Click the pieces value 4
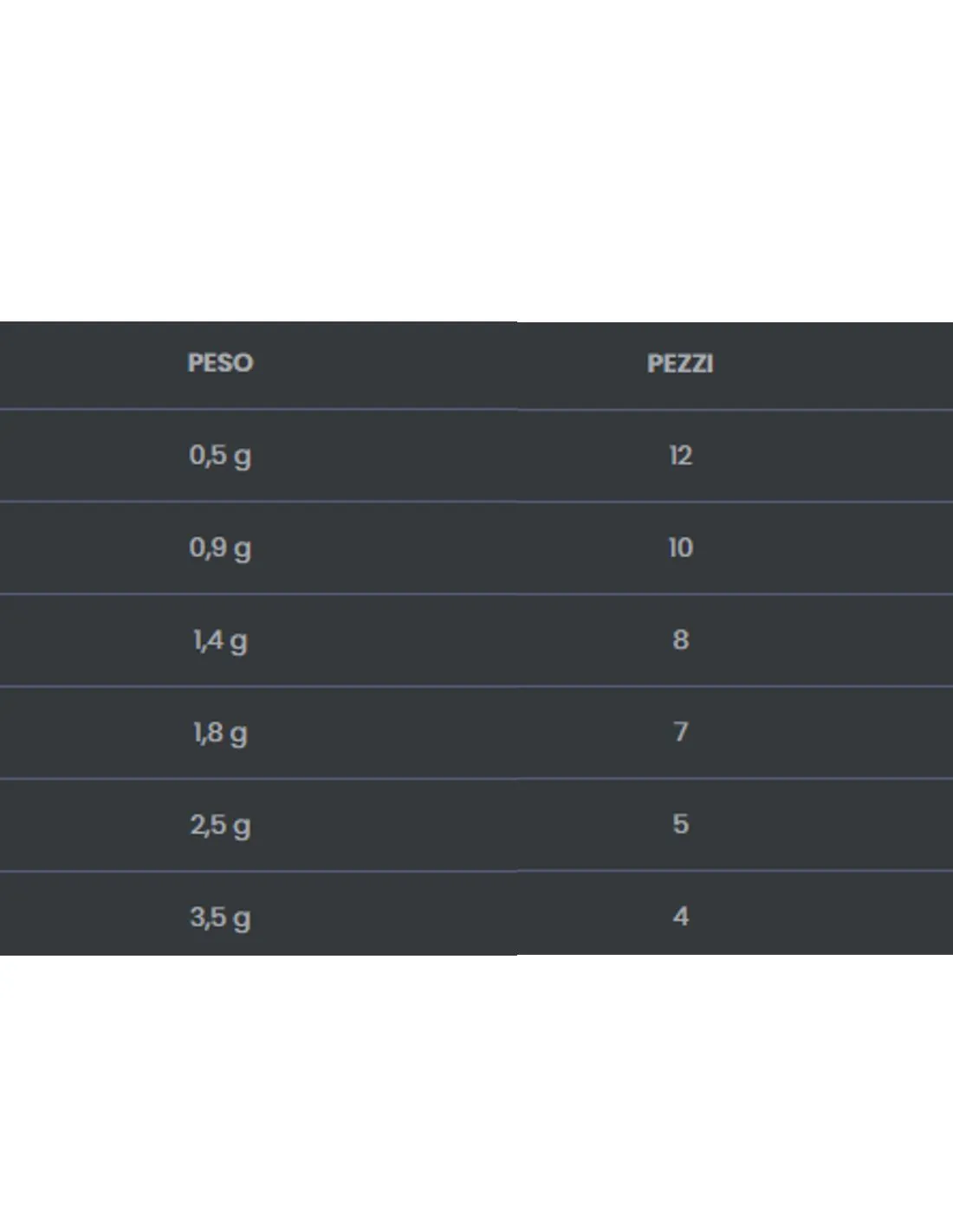953x1232 pixels. pyautogui.click(x=680, y=917)
